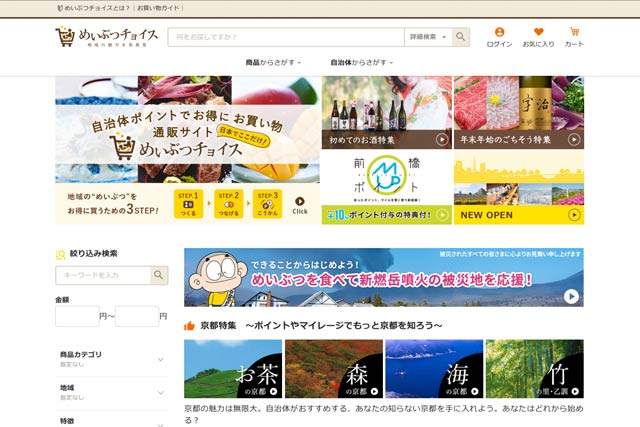Open the 海の京都 tile image

pyautogui.click(x=434, y=369)
